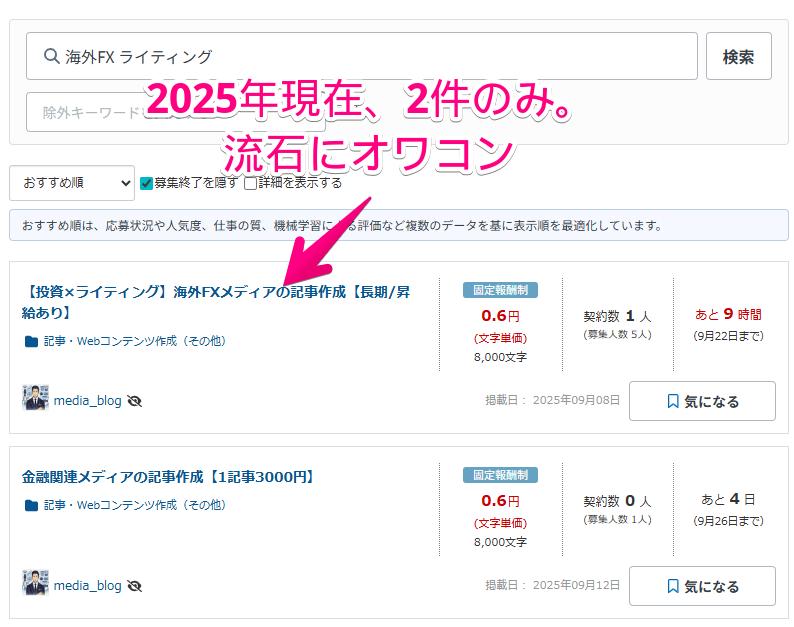The image size is (794, 627).
Task: Enable the 詳細を表示する checkbox
Action: [251, 183]
